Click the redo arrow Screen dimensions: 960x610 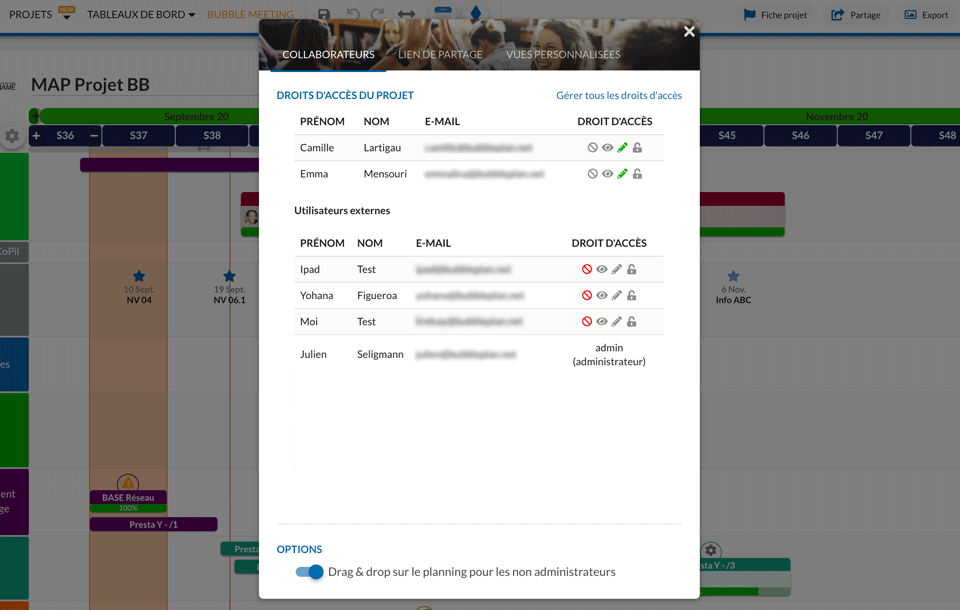tap(378, 14)
